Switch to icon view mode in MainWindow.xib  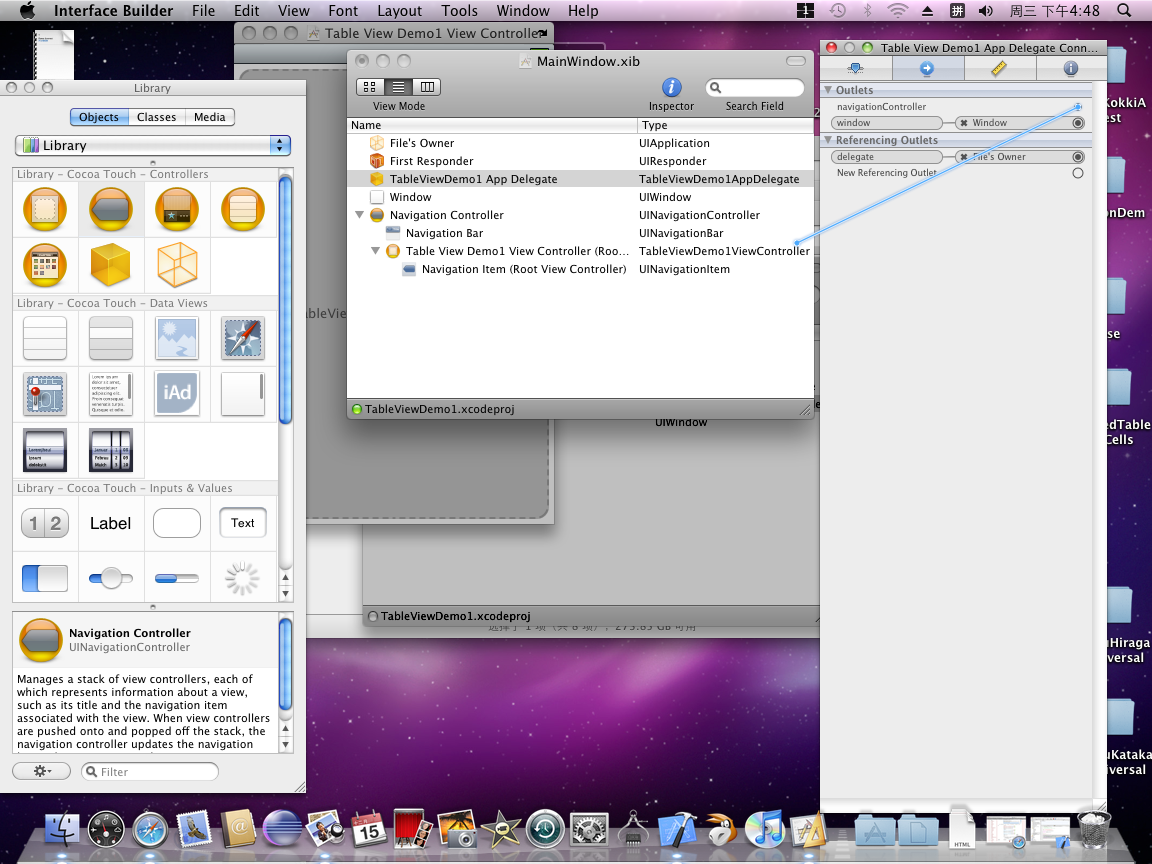tap(370, 87)
